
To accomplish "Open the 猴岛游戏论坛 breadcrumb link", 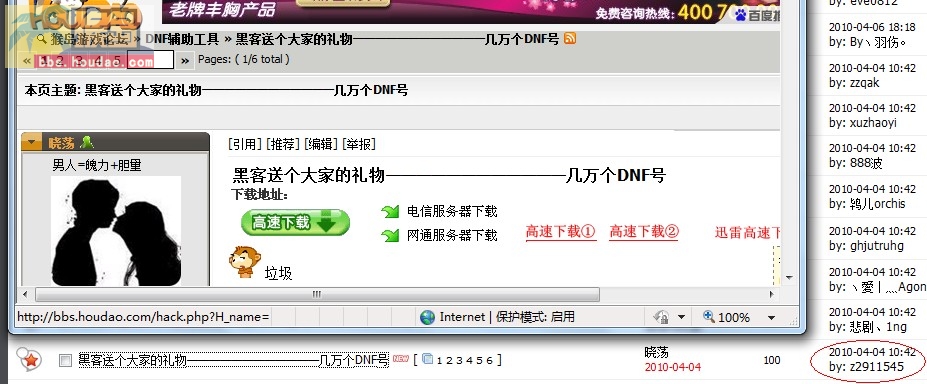I will pyautogui.click(x=89, y=40).
